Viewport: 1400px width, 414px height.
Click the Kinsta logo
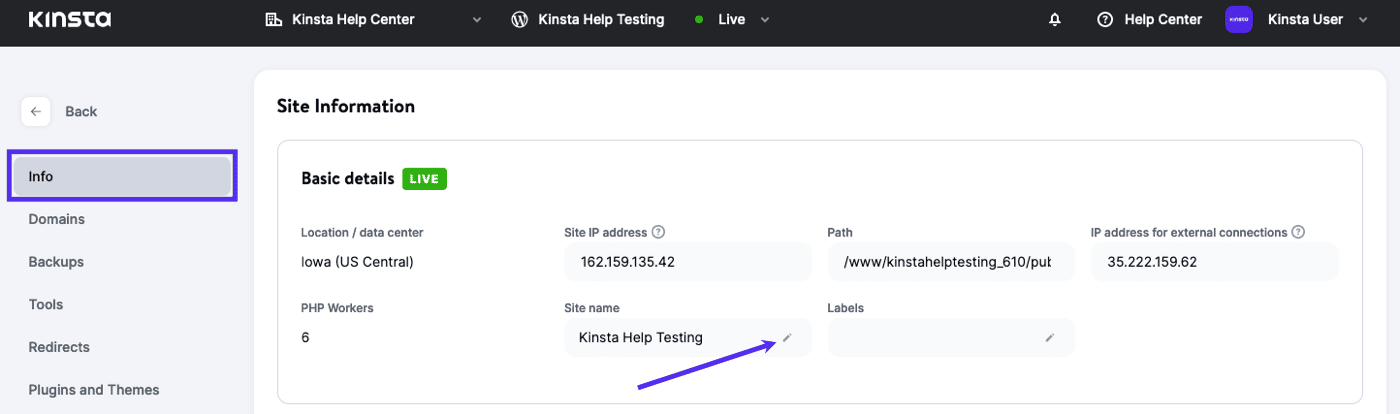pos(70,19)
